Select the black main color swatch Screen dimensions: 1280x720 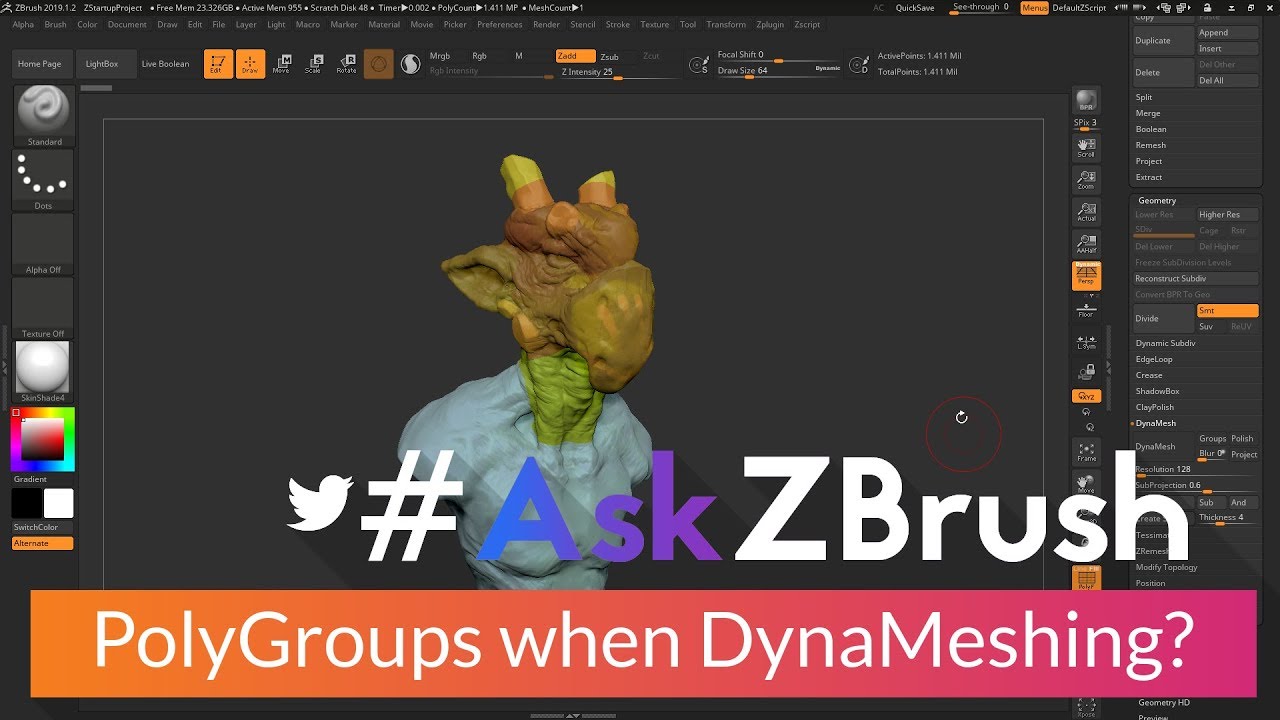(x=27, y=503)
